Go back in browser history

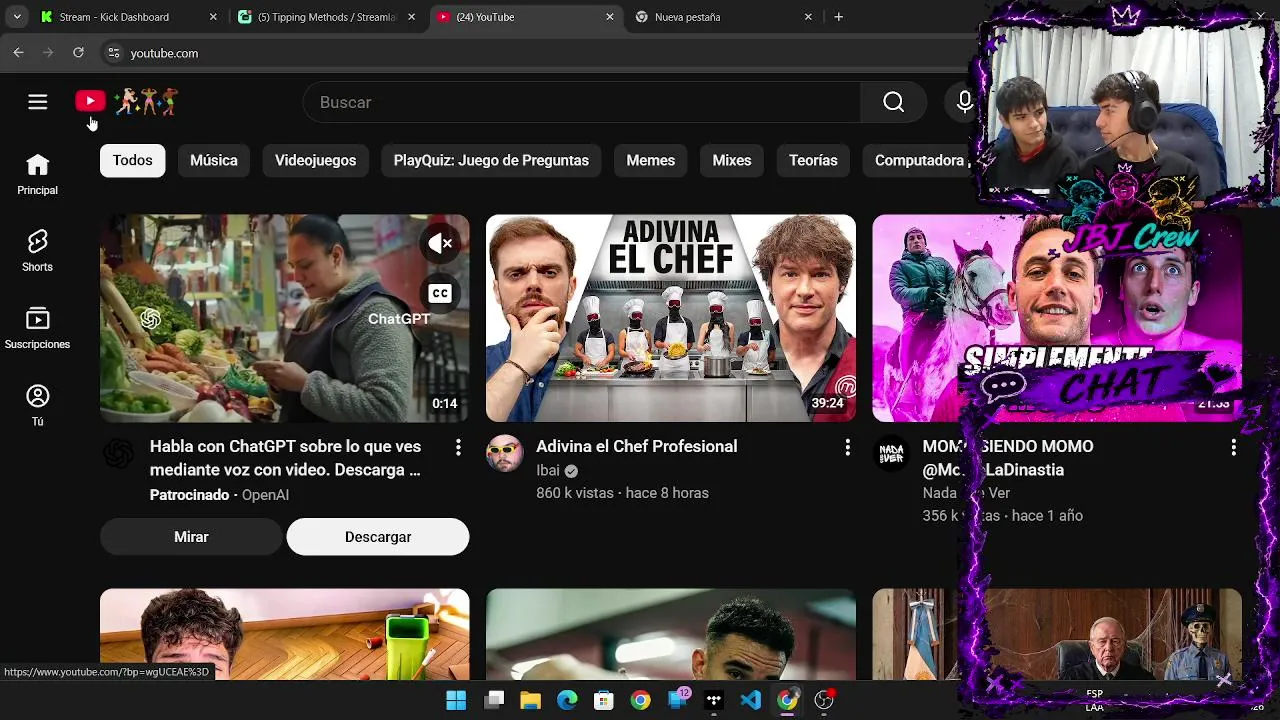click(18, 53)
